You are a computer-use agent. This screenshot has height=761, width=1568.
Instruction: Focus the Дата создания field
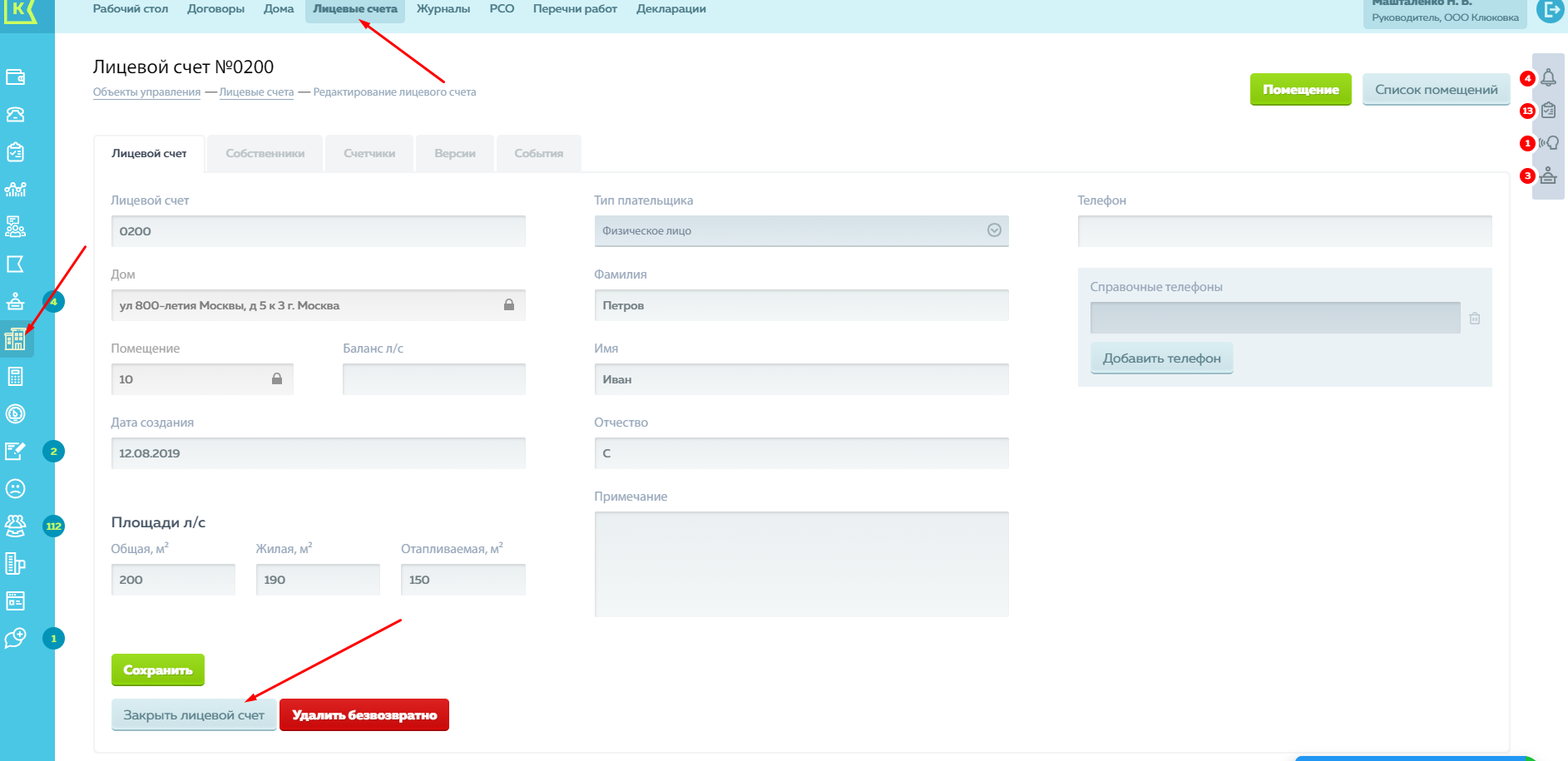click(319, 453)
